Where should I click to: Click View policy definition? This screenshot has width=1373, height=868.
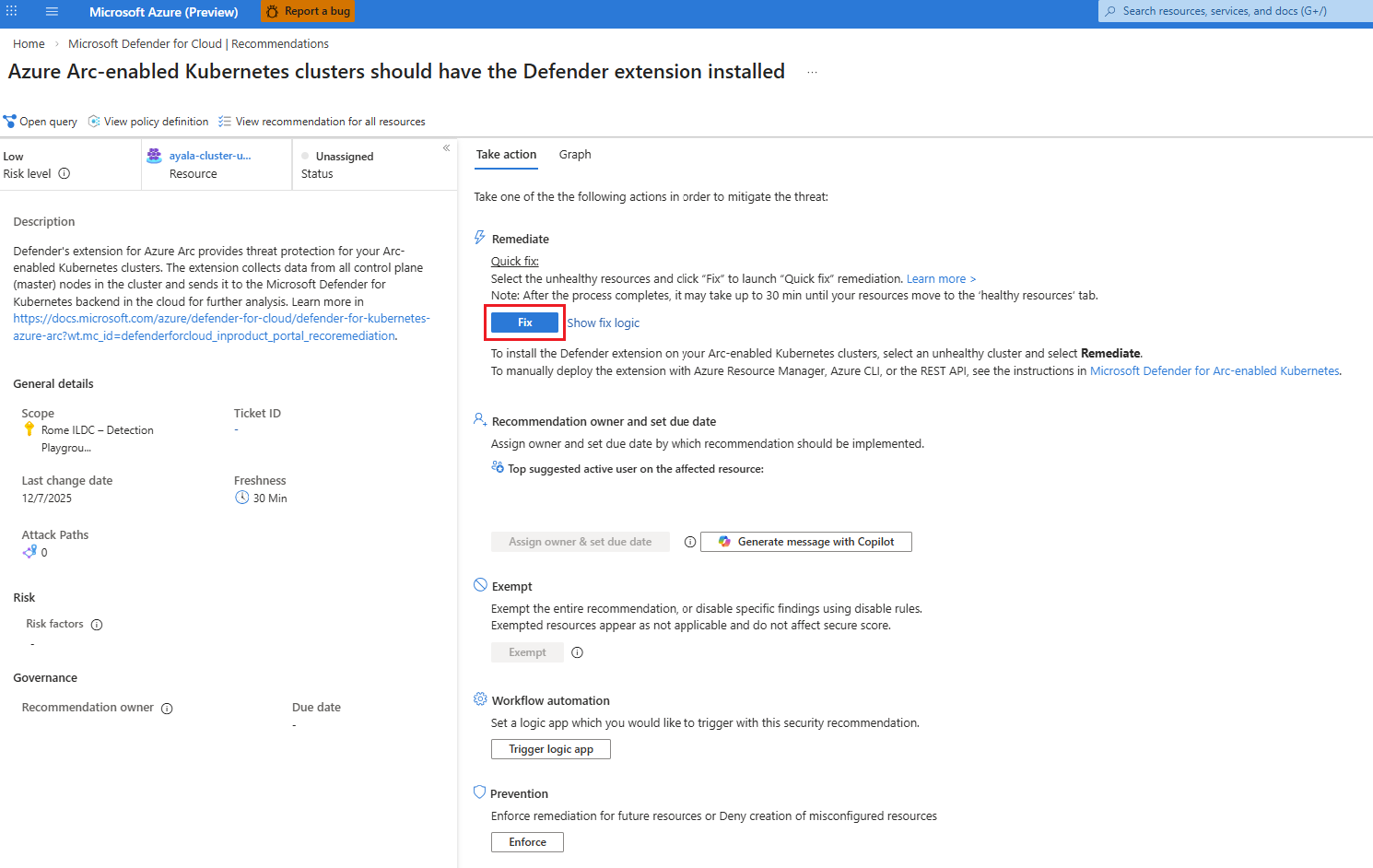pyautogui.click(x=148, y=122)
